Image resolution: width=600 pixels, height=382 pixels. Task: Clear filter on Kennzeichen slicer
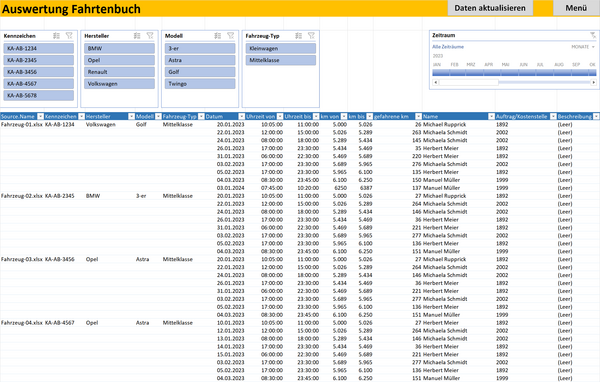coord(69,36)
